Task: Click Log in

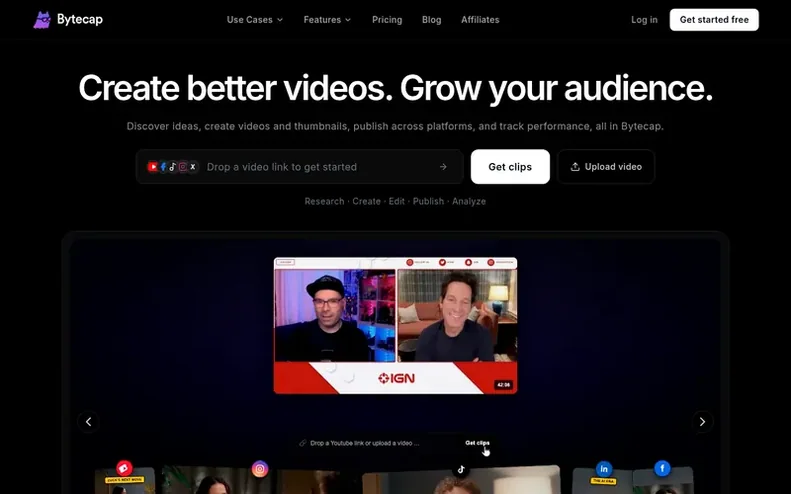Action: click(x=644, y=20)
